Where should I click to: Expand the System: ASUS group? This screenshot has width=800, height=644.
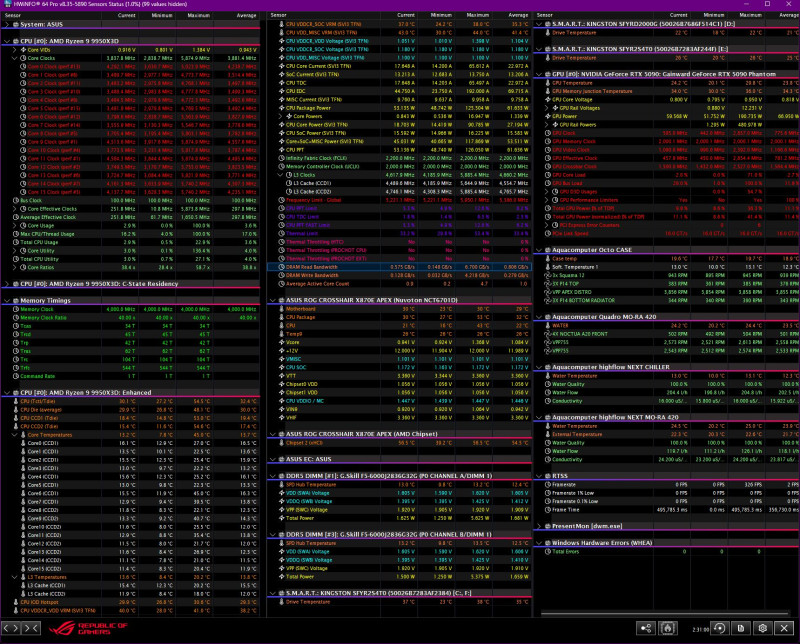coord(7,24)
